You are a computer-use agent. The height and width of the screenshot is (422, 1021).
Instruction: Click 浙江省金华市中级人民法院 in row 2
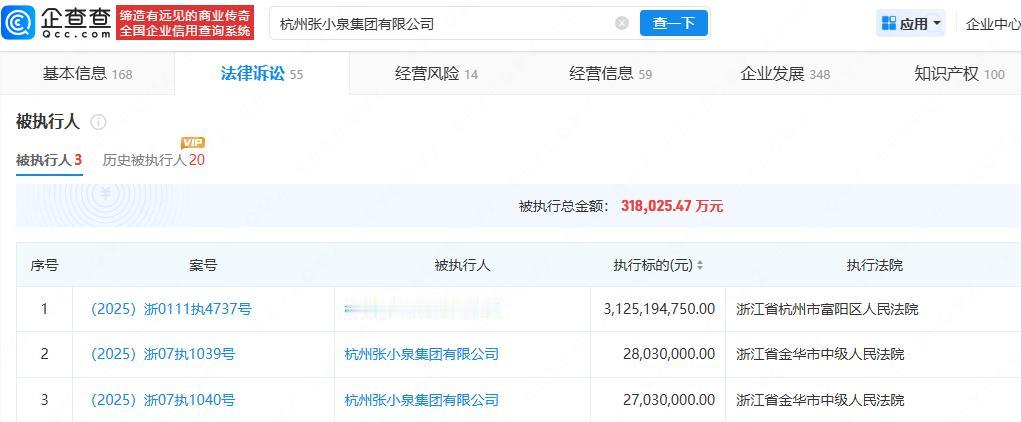click(x=820, y=354)
